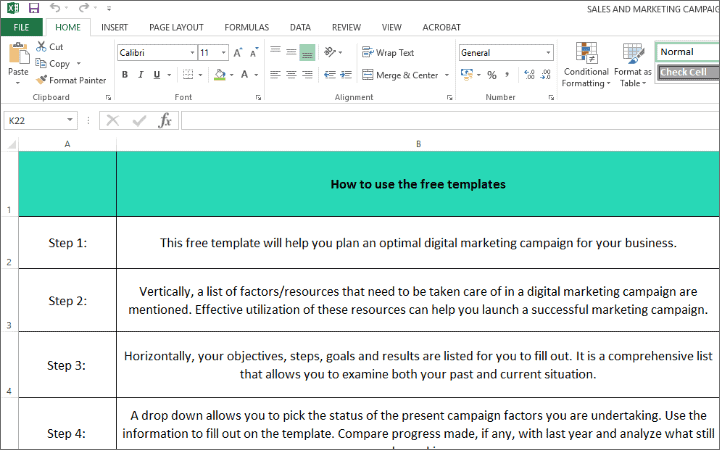Toggle Bold formatting
720x450 pixels.
click(x=126, y=75)
